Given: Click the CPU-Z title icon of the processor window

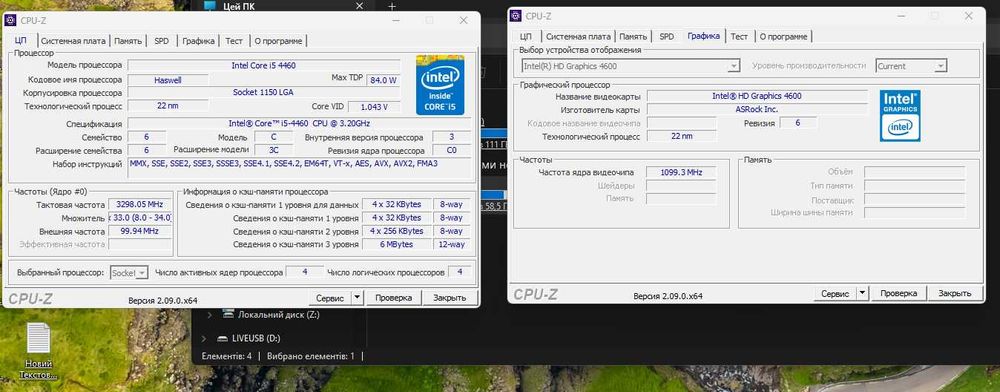Looking at the screenshot, I should point(11,20).
